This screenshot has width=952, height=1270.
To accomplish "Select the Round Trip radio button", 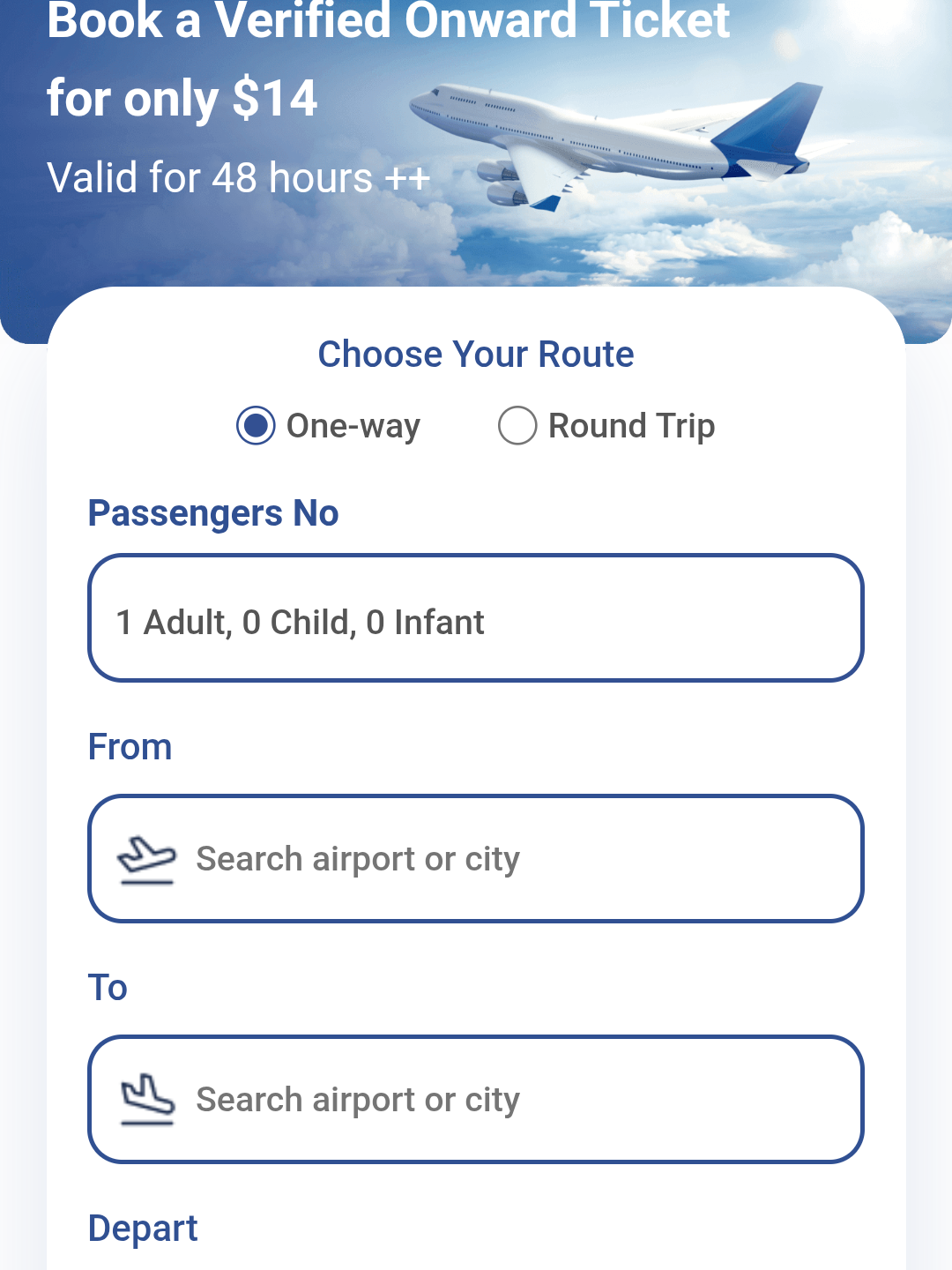I will click(517, 426).
